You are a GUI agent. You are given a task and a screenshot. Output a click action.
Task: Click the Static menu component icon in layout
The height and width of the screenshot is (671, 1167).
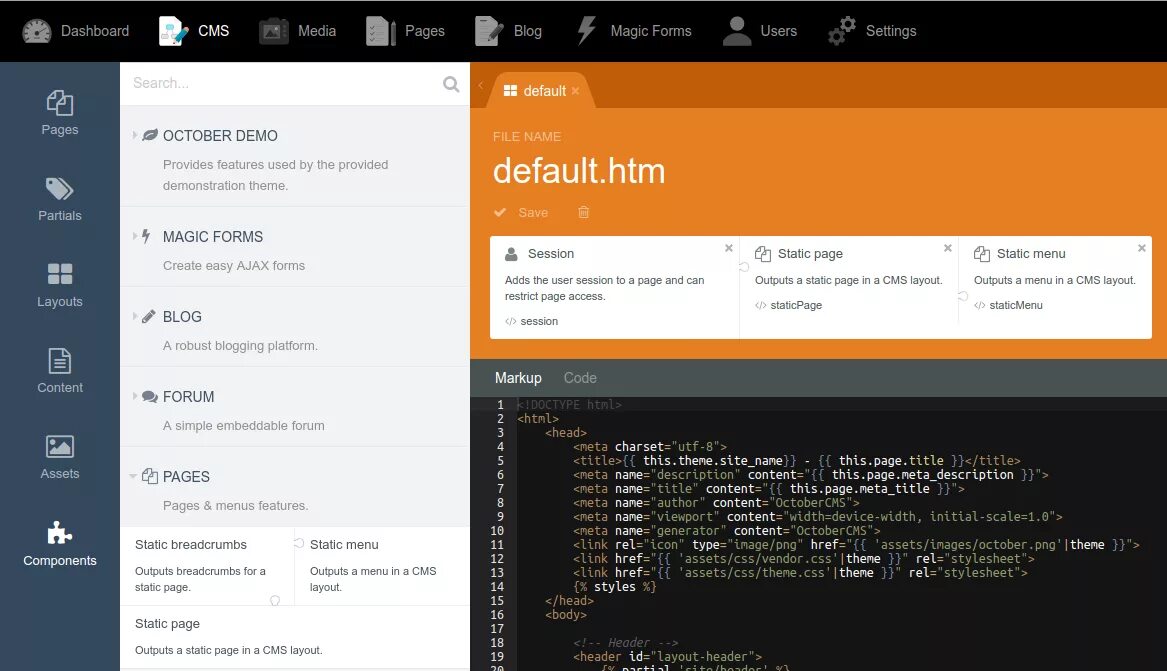coord(982,254)
